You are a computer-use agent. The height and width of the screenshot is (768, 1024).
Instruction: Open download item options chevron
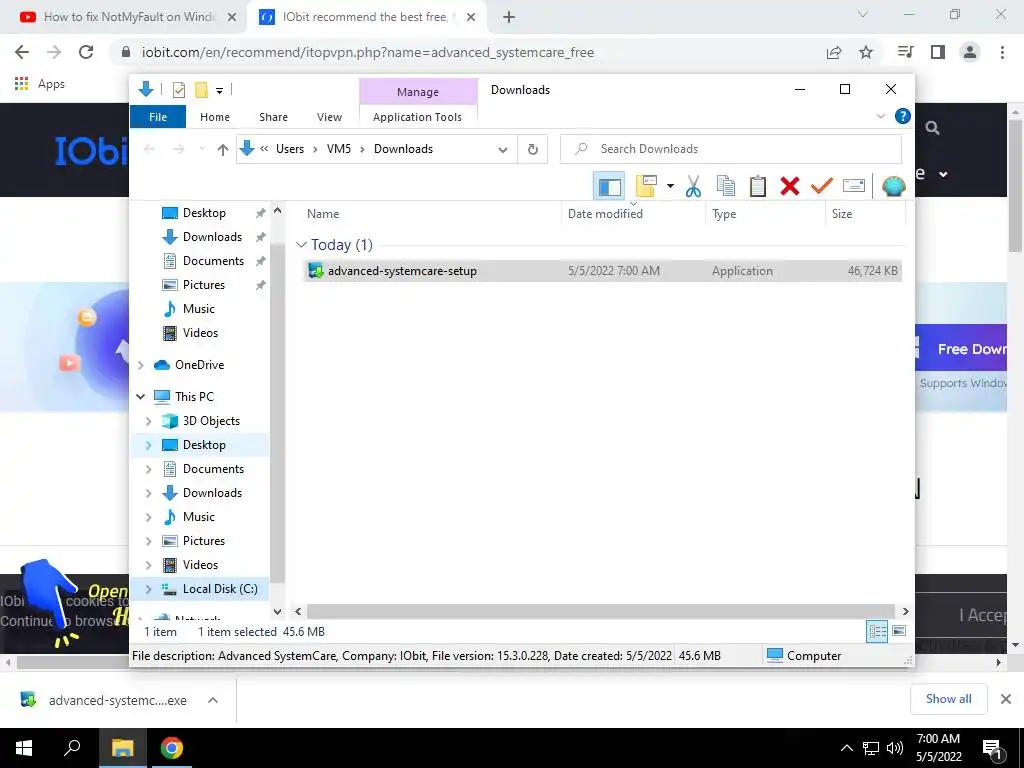point(213,700)
